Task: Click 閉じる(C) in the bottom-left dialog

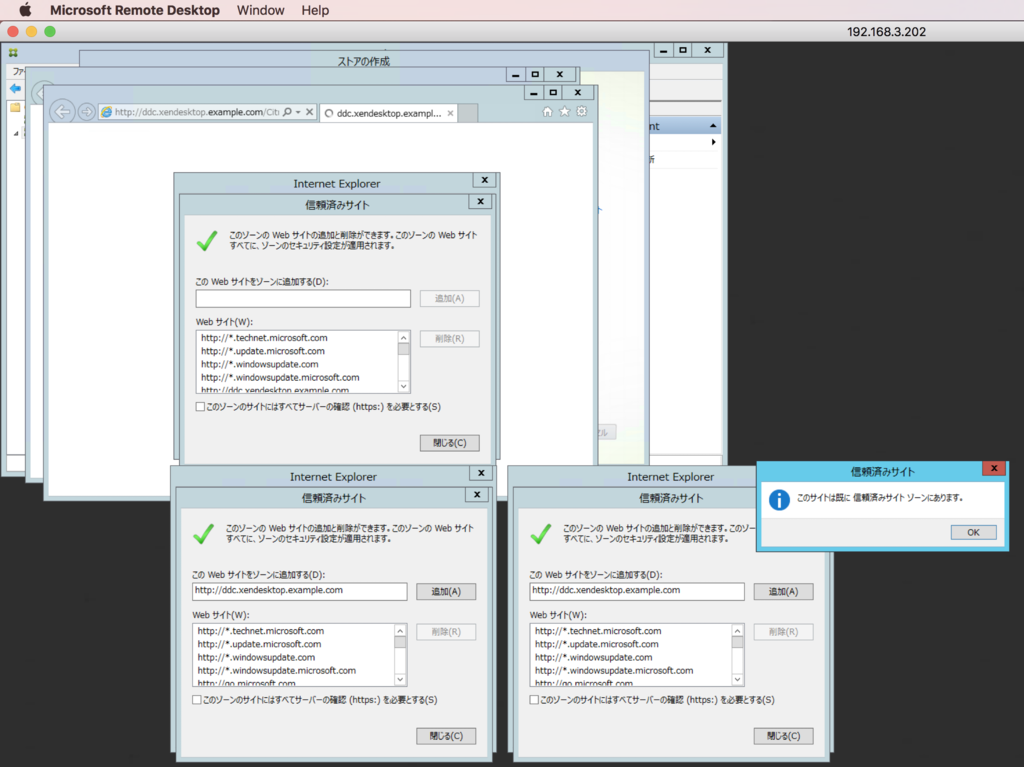Action: (x=446, y=736)
